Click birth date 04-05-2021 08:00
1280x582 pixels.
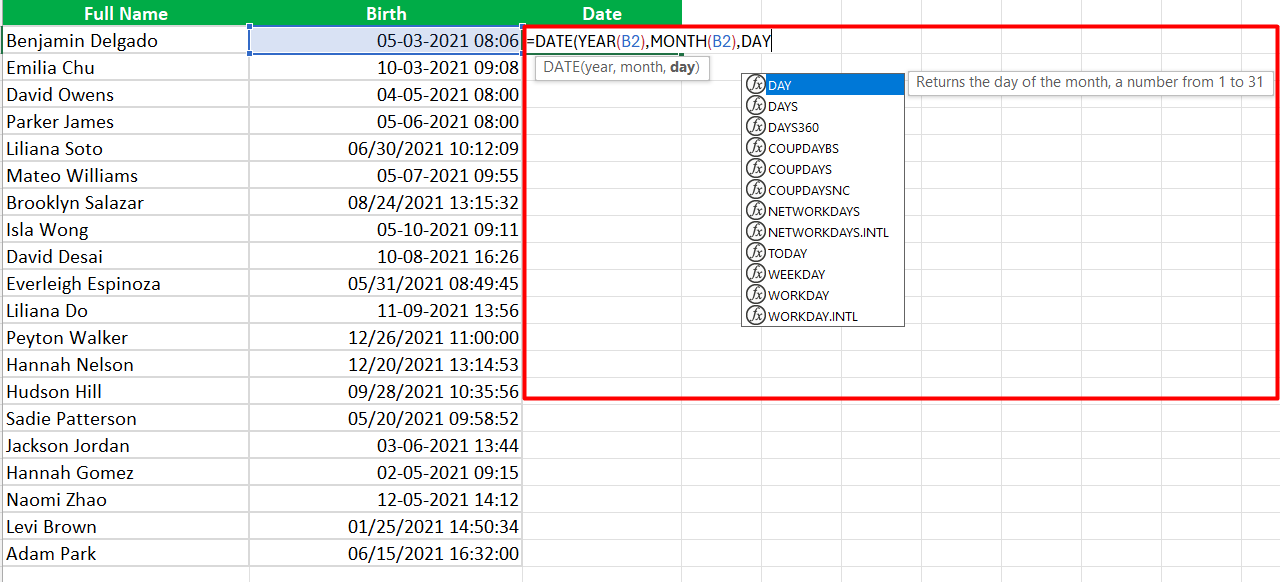click(386, 95)
